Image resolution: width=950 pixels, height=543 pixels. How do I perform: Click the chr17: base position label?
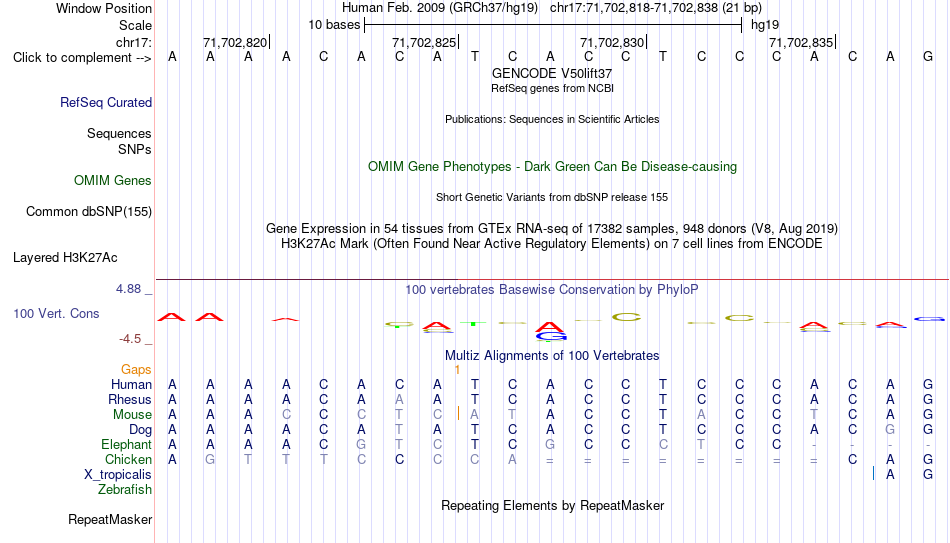tap(133, 42)
